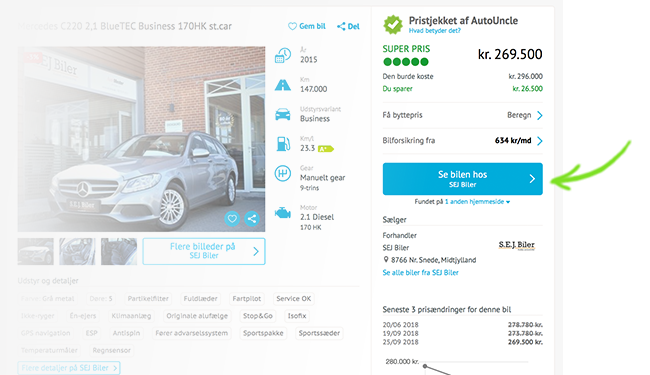This screenshot has width=650, height=375.
Task: Click 'Se bilen hos SEJ Biler' button
Action: tap(462, 179)
